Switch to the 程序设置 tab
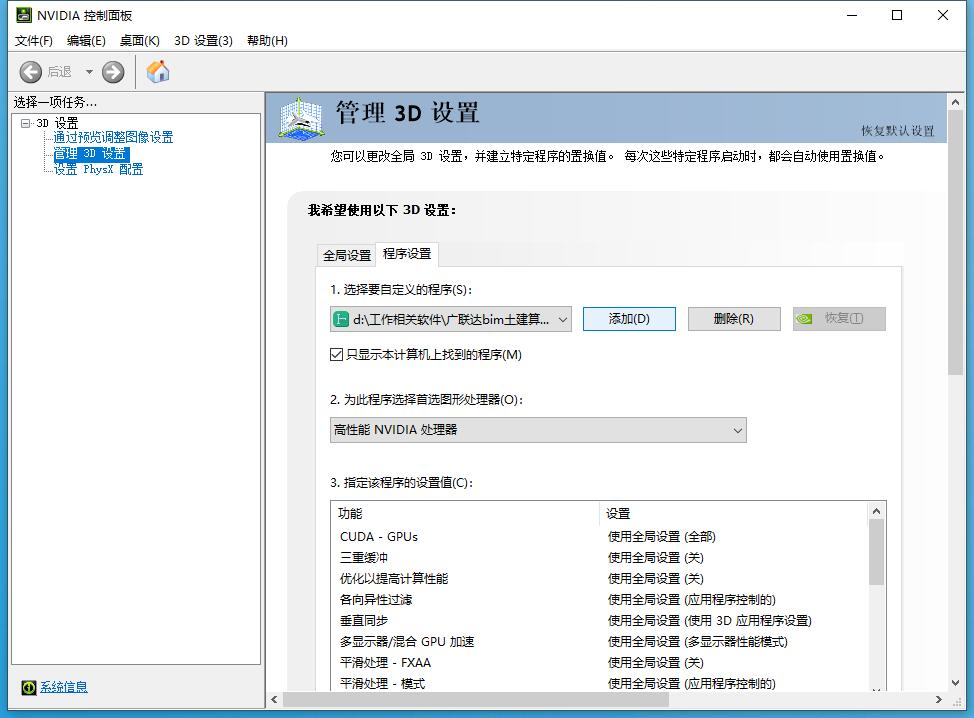Viewport: 974px width, 718px height. 407,253
